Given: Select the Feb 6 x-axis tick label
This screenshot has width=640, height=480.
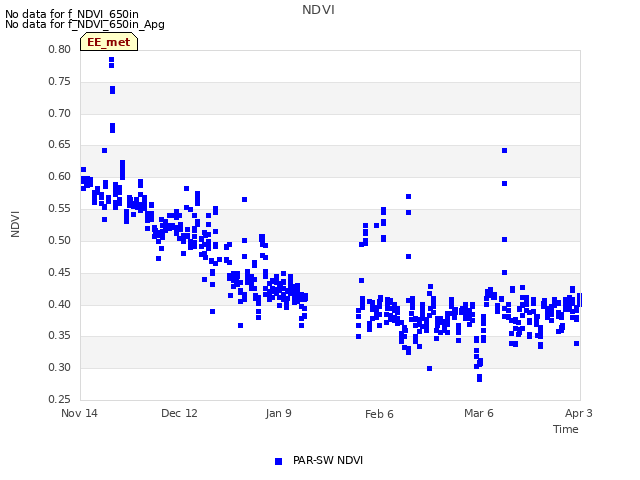Looking at the screenshot, I should point(379,414).
